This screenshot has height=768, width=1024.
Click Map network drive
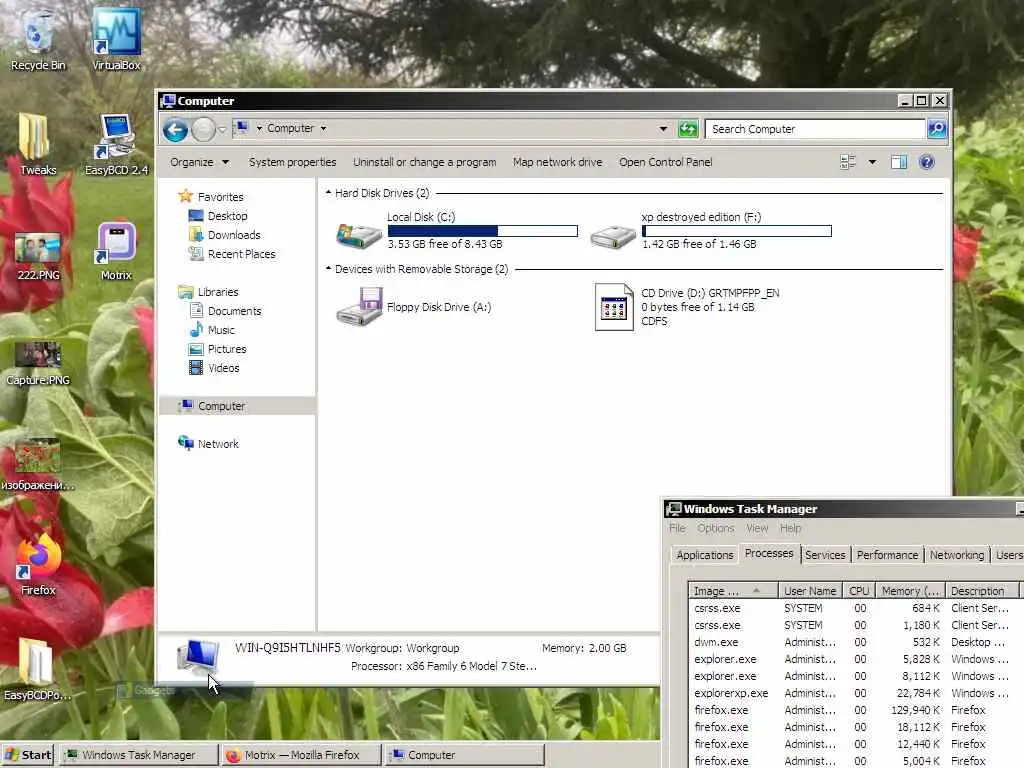pyautogui.click(x=557, y=162)
